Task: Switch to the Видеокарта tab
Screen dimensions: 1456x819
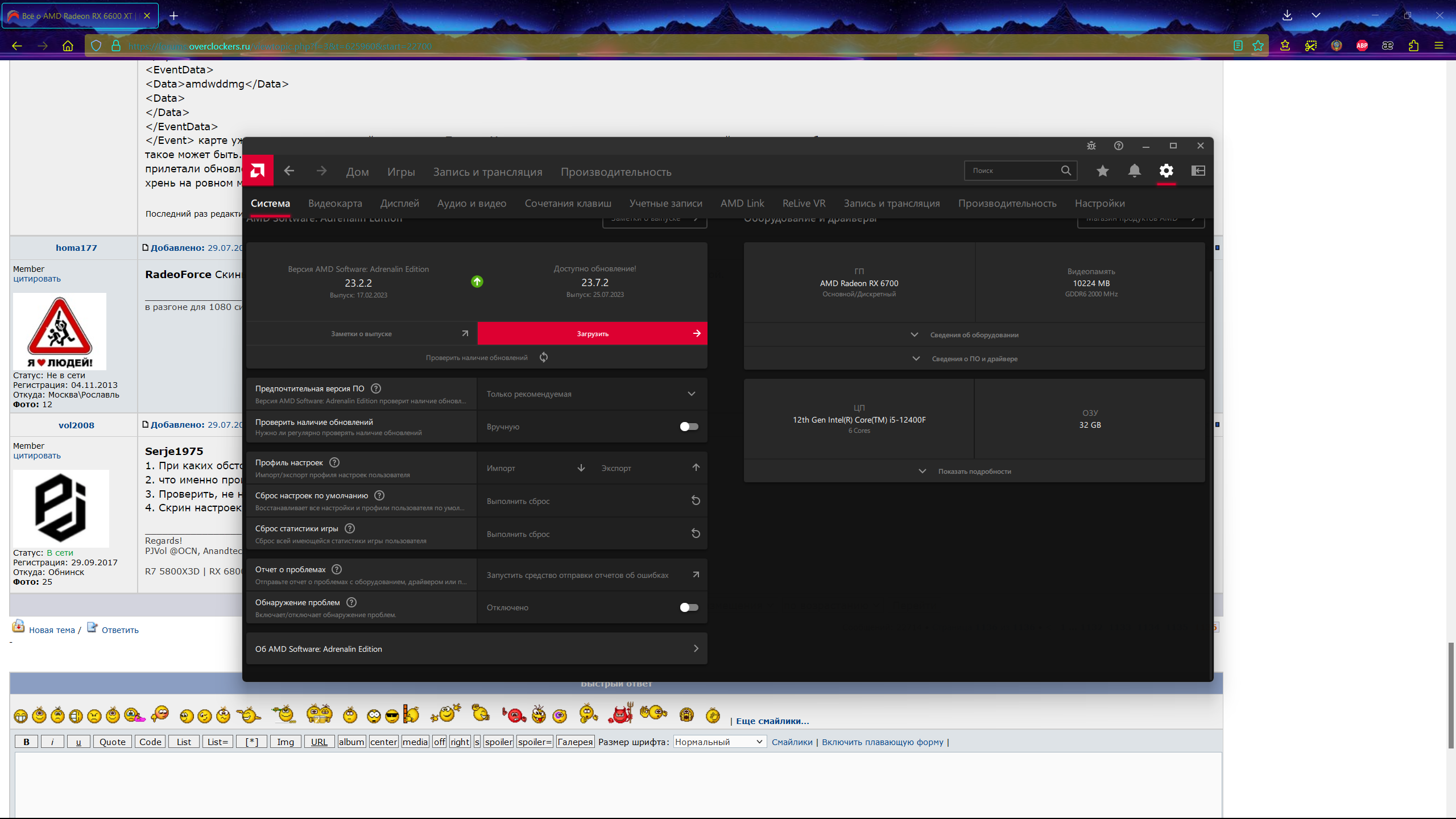Action: pyautogui.click(x=335, y=204)
